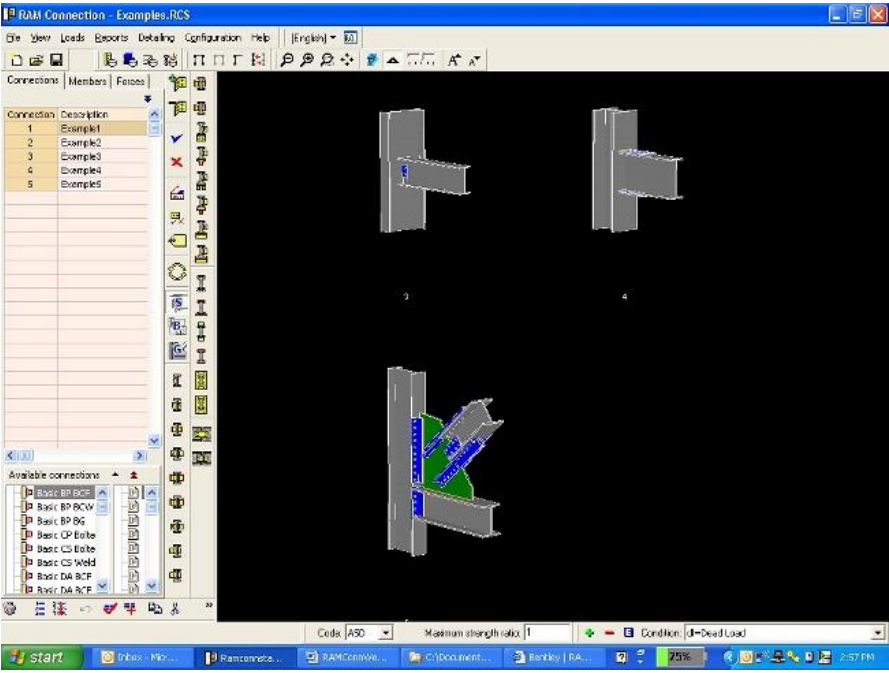Select the Example2 row
Image resolution: width=889 pixels, height=673 pixels.
click(x=76, y=143)
